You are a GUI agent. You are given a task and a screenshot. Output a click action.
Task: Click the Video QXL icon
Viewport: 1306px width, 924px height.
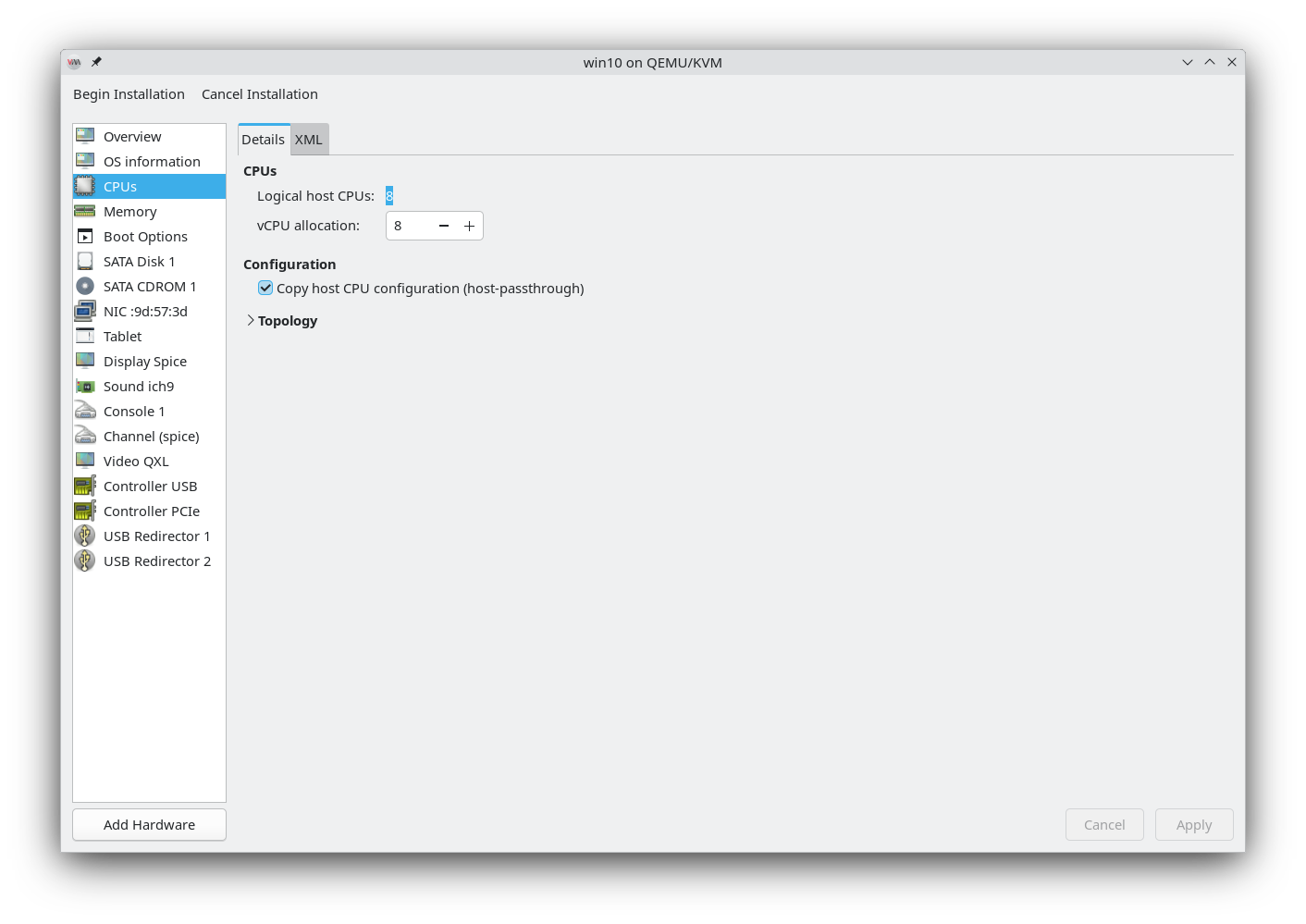85,462
